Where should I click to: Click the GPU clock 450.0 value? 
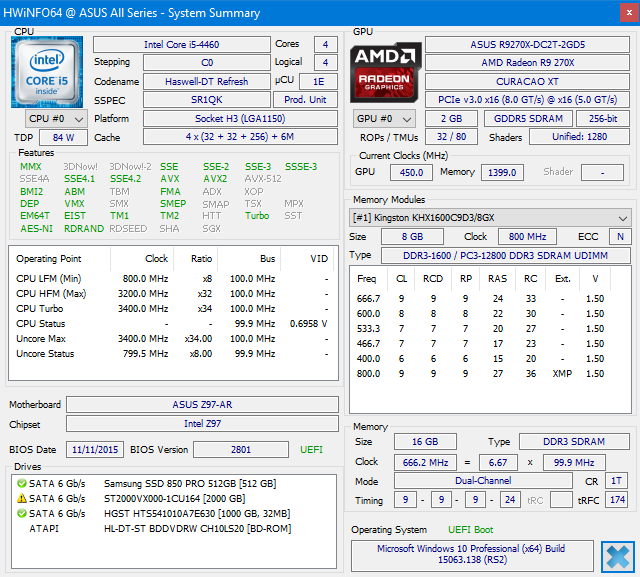click(411, 173)
